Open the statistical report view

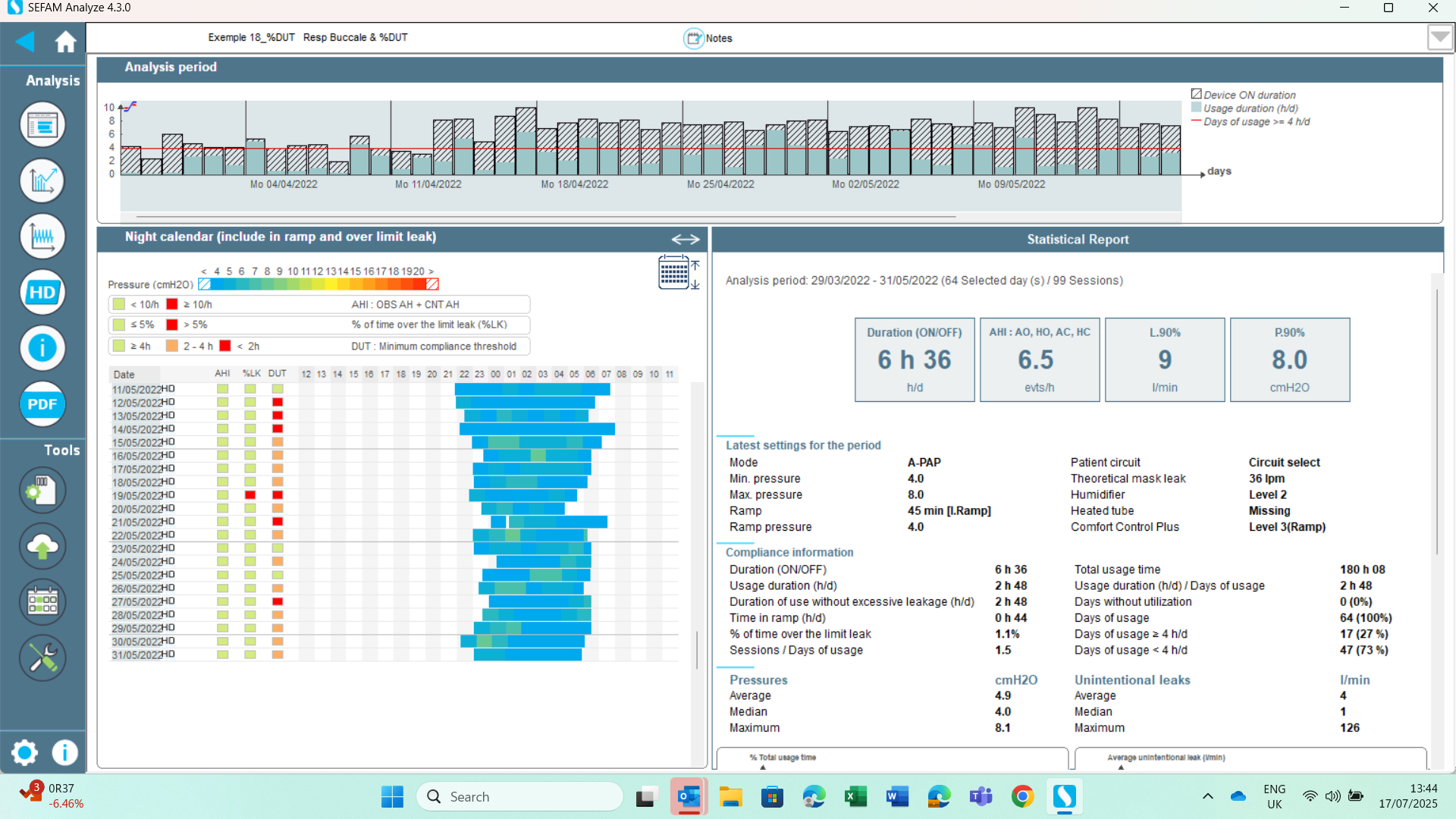click(42, 124)
